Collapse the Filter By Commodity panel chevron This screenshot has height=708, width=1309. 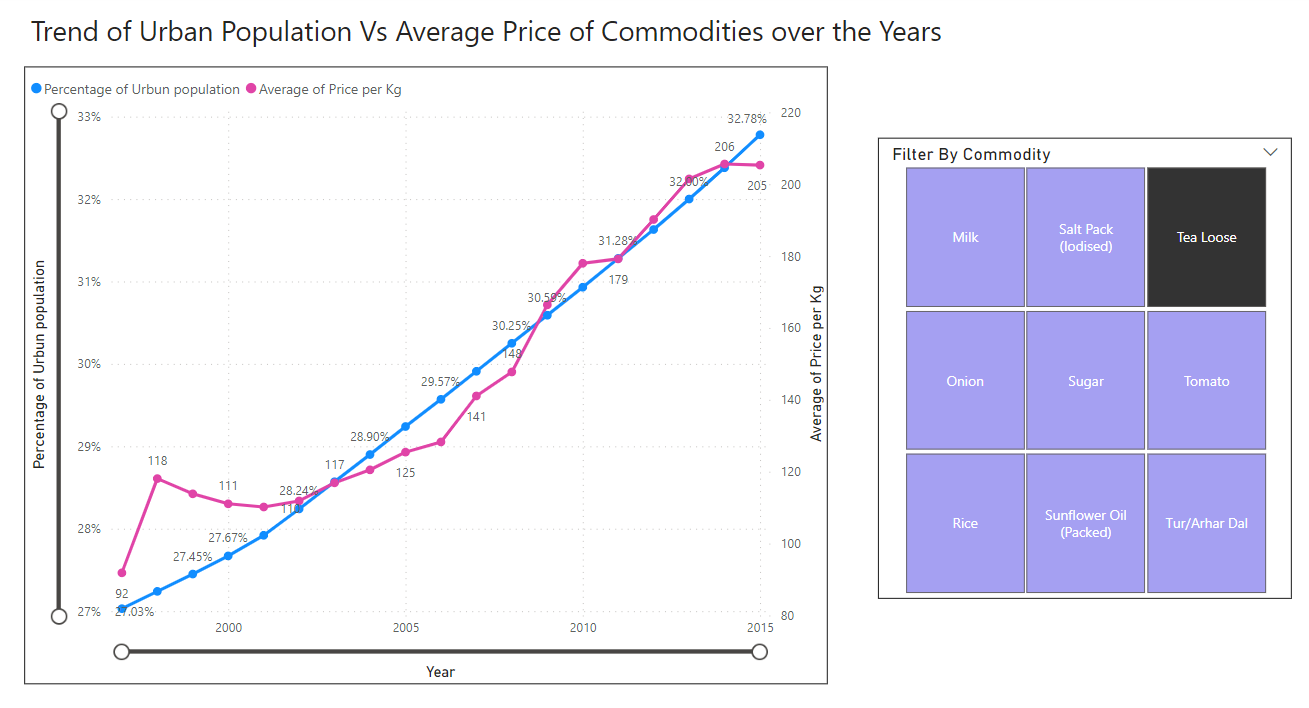[x=1271, y=151]
